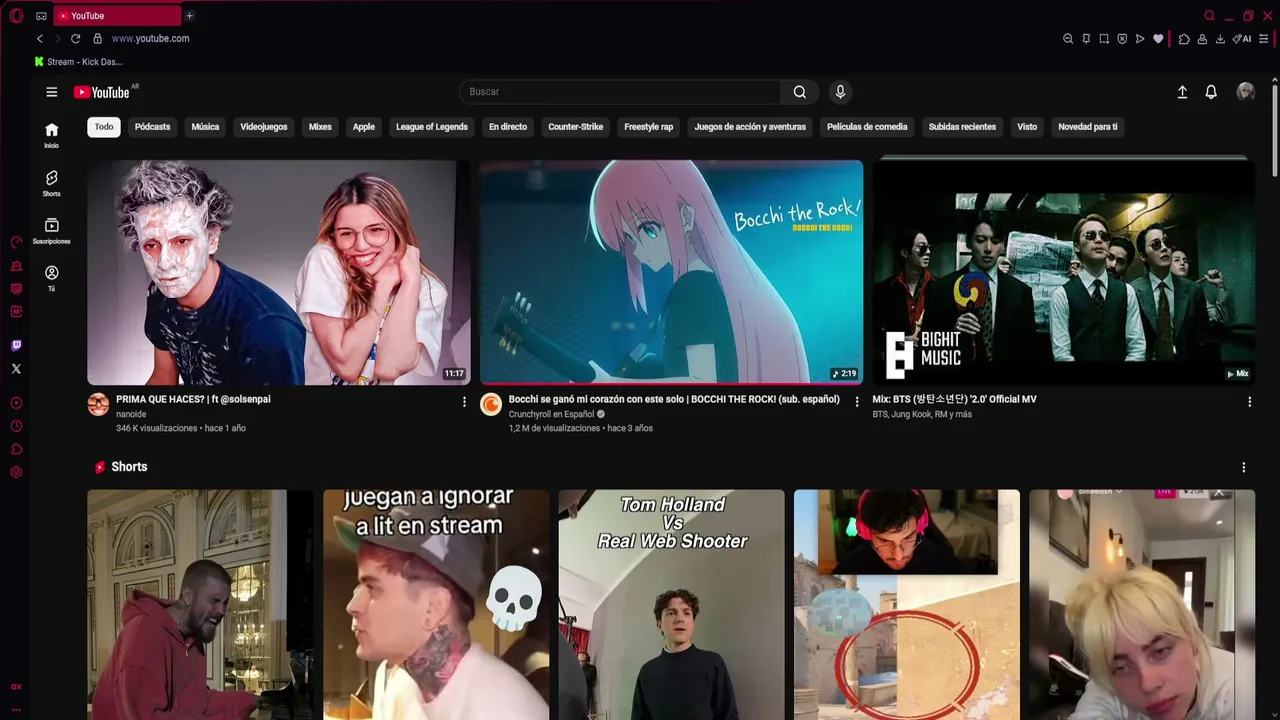Go back to the previous page
Viewport: 1280px width, 720px height.
(40, 39)
